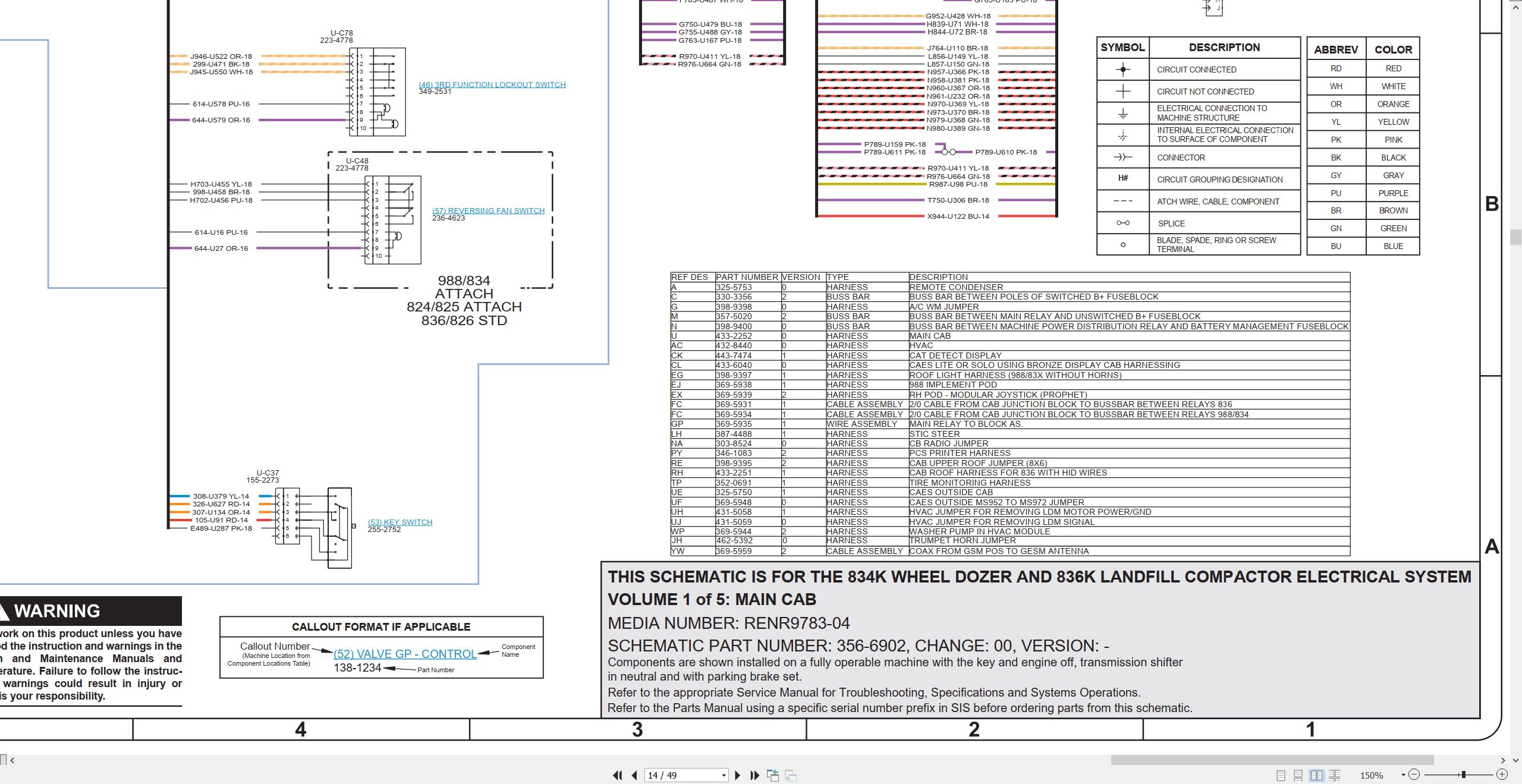The width and height of the screenshot is (1522, 784).
Task: Click wire label 614-U578 PU-16
Action: point(221,104)
